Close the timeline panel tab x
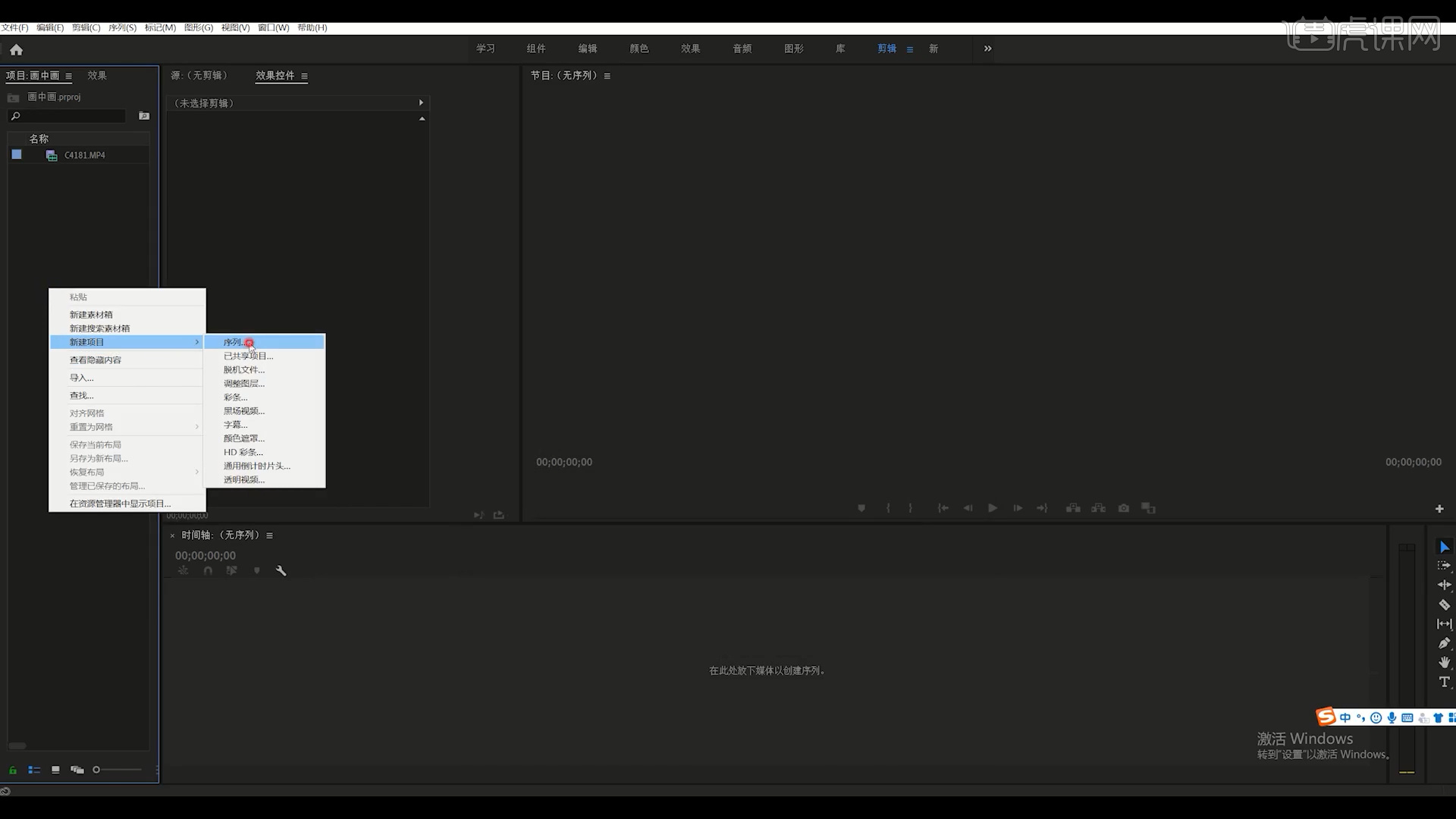This screenshot has height=819, width=1456. coord(172,535)
